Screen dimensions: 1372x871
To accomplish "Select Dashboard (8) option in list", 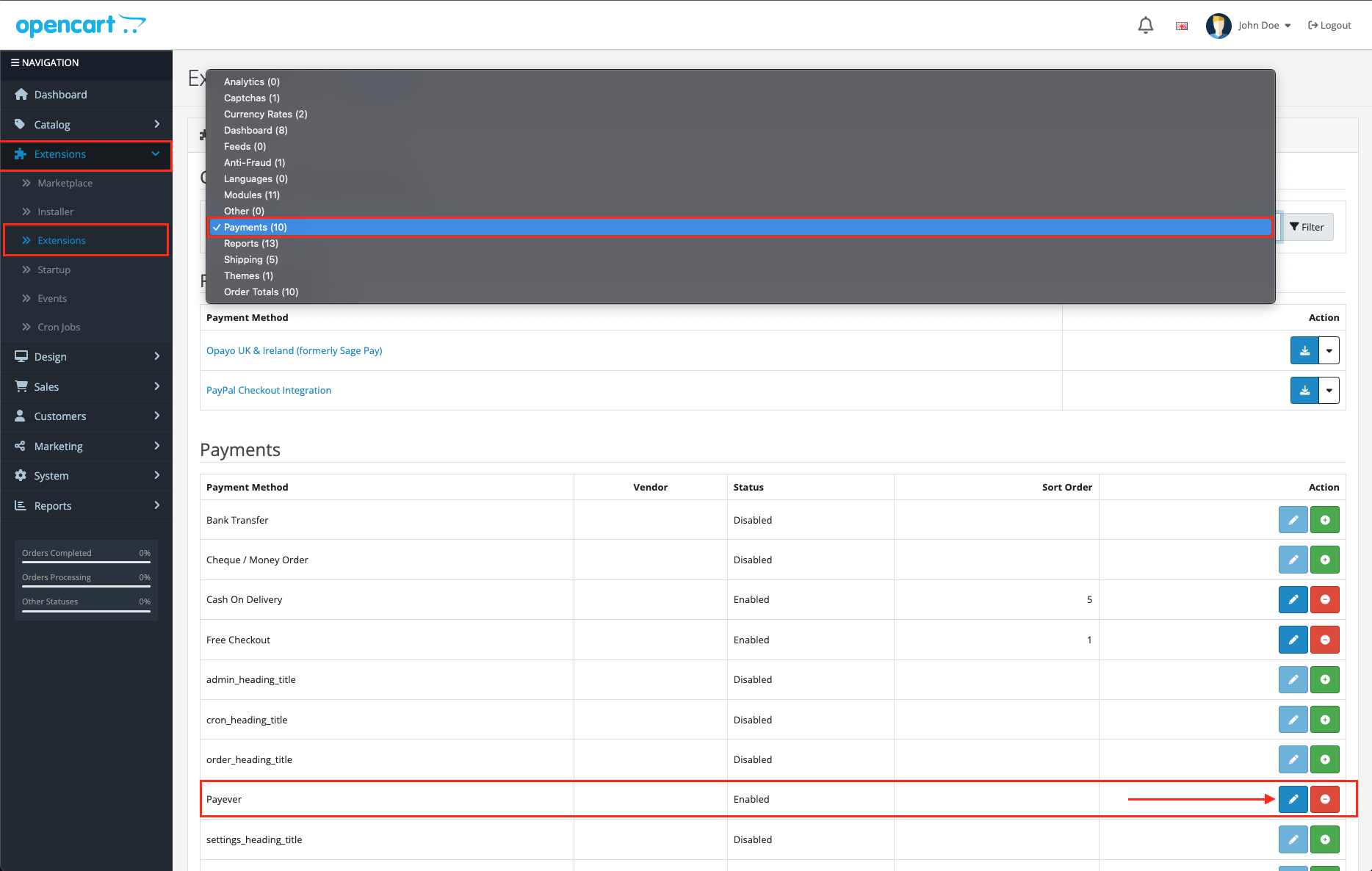I will pos(740,130).
